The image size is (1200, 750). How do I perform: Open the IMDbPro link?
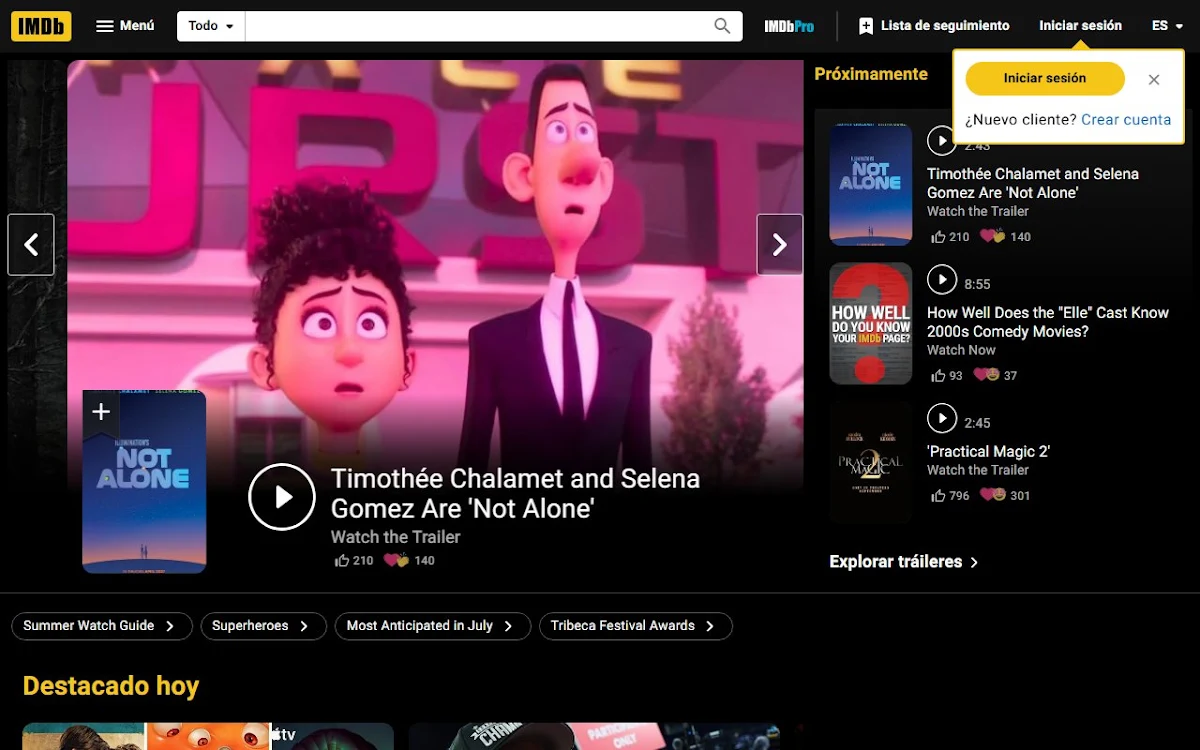coord(789,26)
